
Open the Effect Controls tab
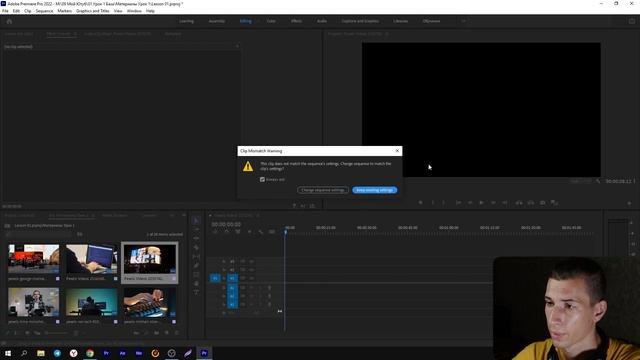(x=59, y=34)
